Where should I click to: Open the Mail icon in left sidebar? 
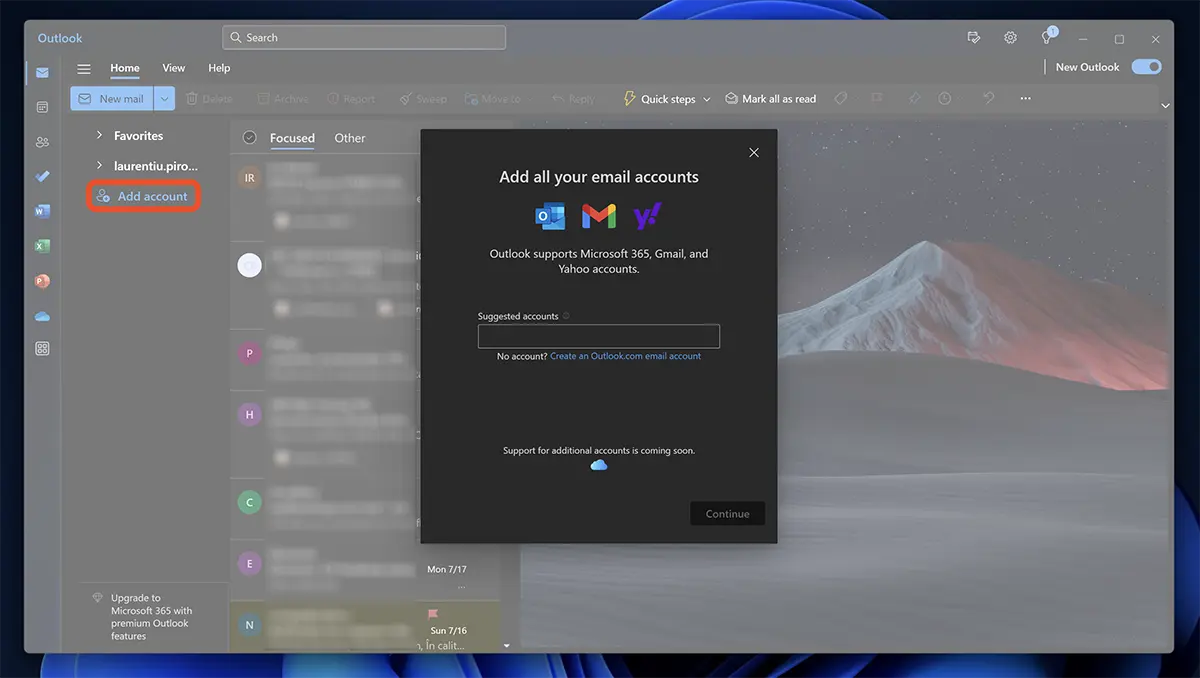click(42, 73)
